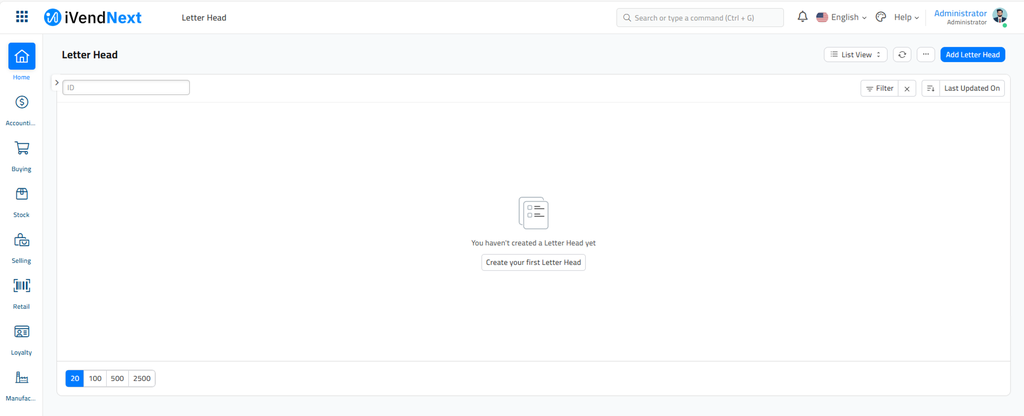This screenshot has width=1024, height=416.
Task: Click the refresh list icon
Action: click(902, 55)
